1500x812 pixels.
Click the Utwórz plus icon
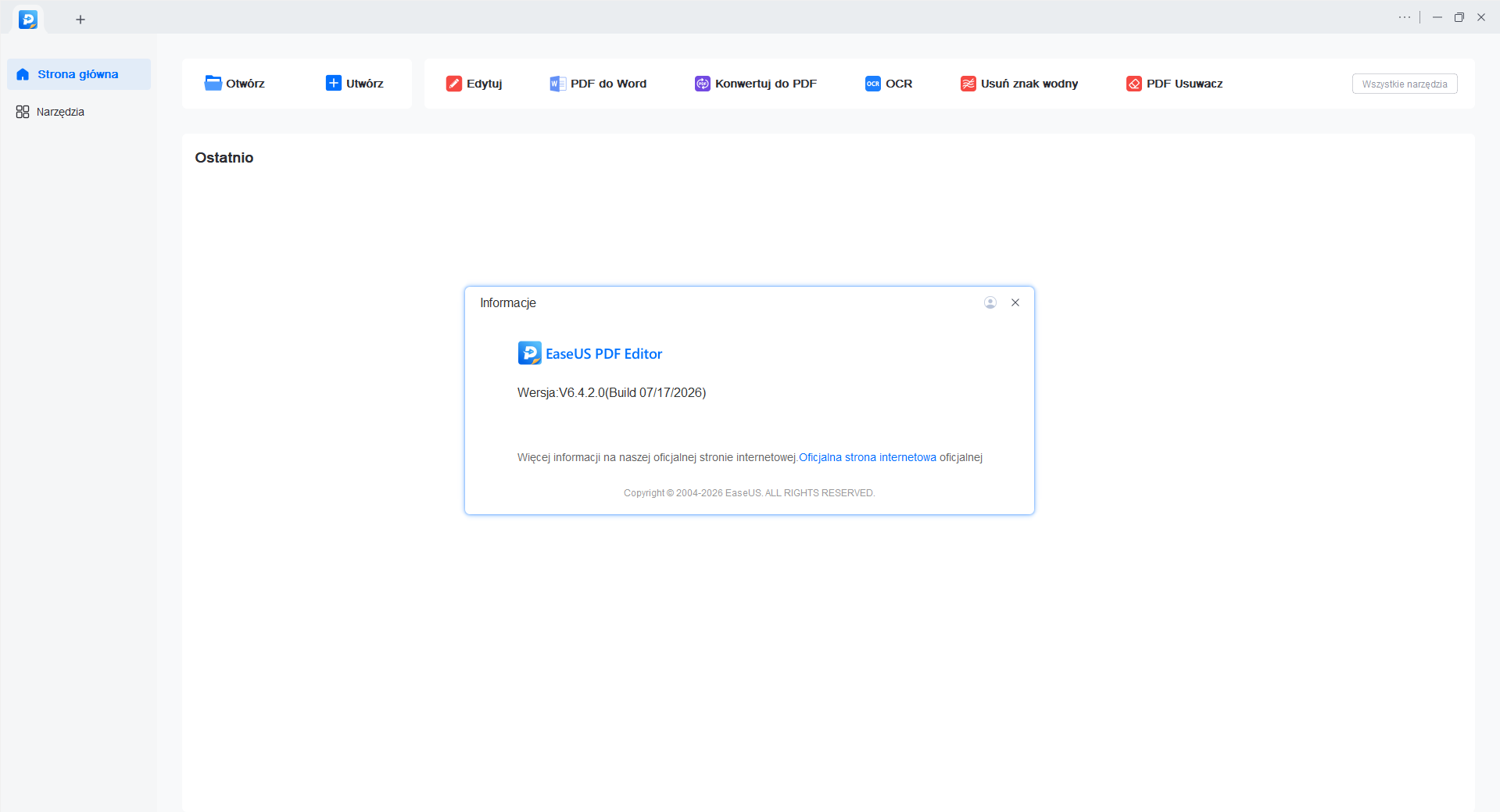[334, 83]
